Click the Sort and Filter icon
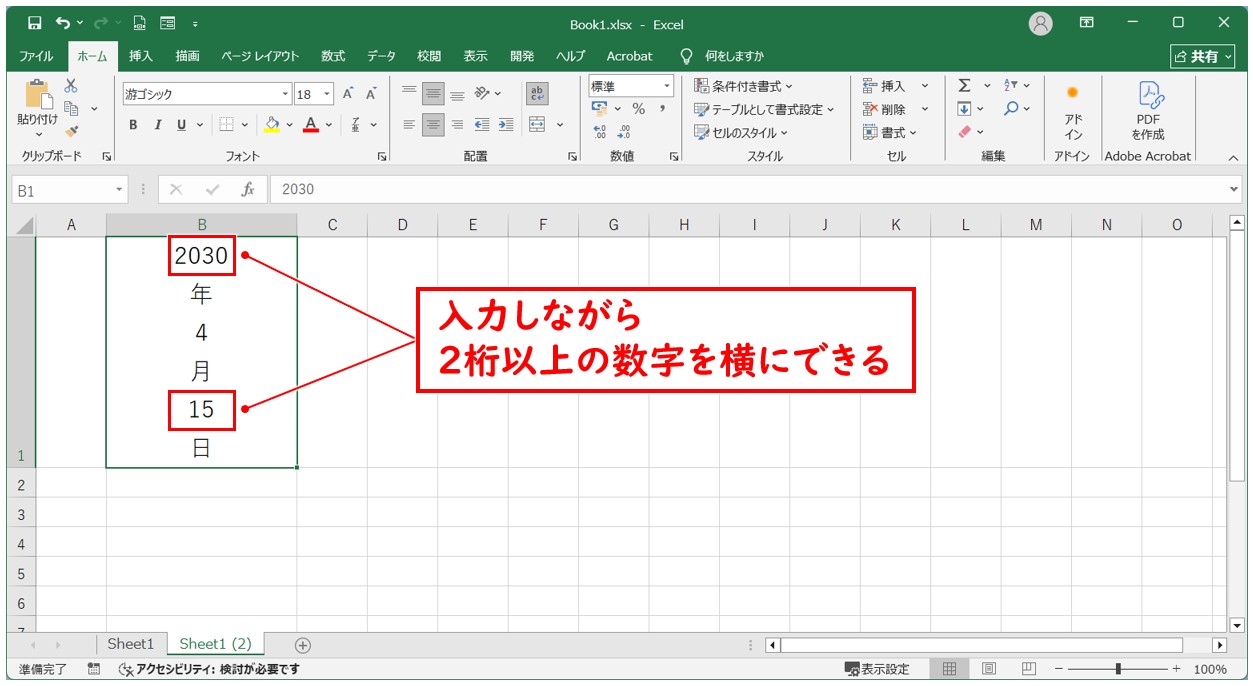This screenshot has width=1253, height=686. coord(1011,86)
